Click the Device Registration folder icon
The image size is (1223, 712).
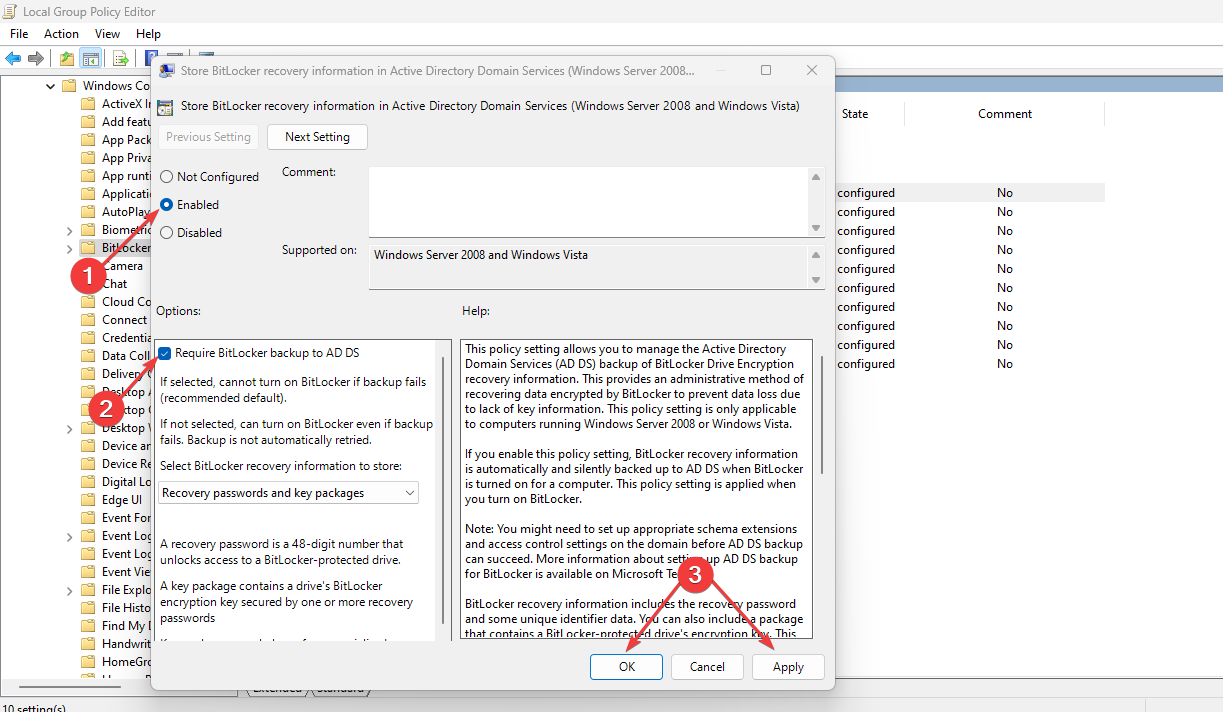89,464
